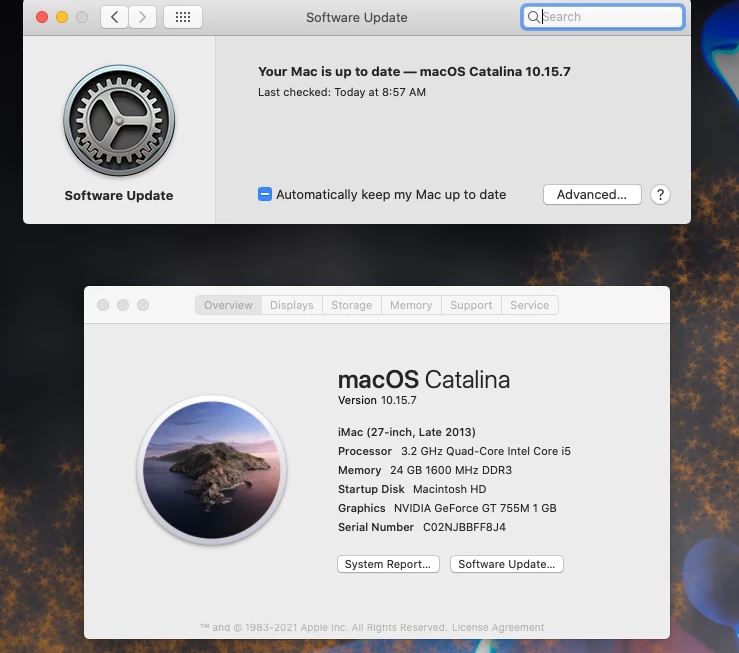The image size is (739, 653).
Task: Click "NVIDIA GeForce GT 755M 1 GB" value
Action: click(475, 508)
